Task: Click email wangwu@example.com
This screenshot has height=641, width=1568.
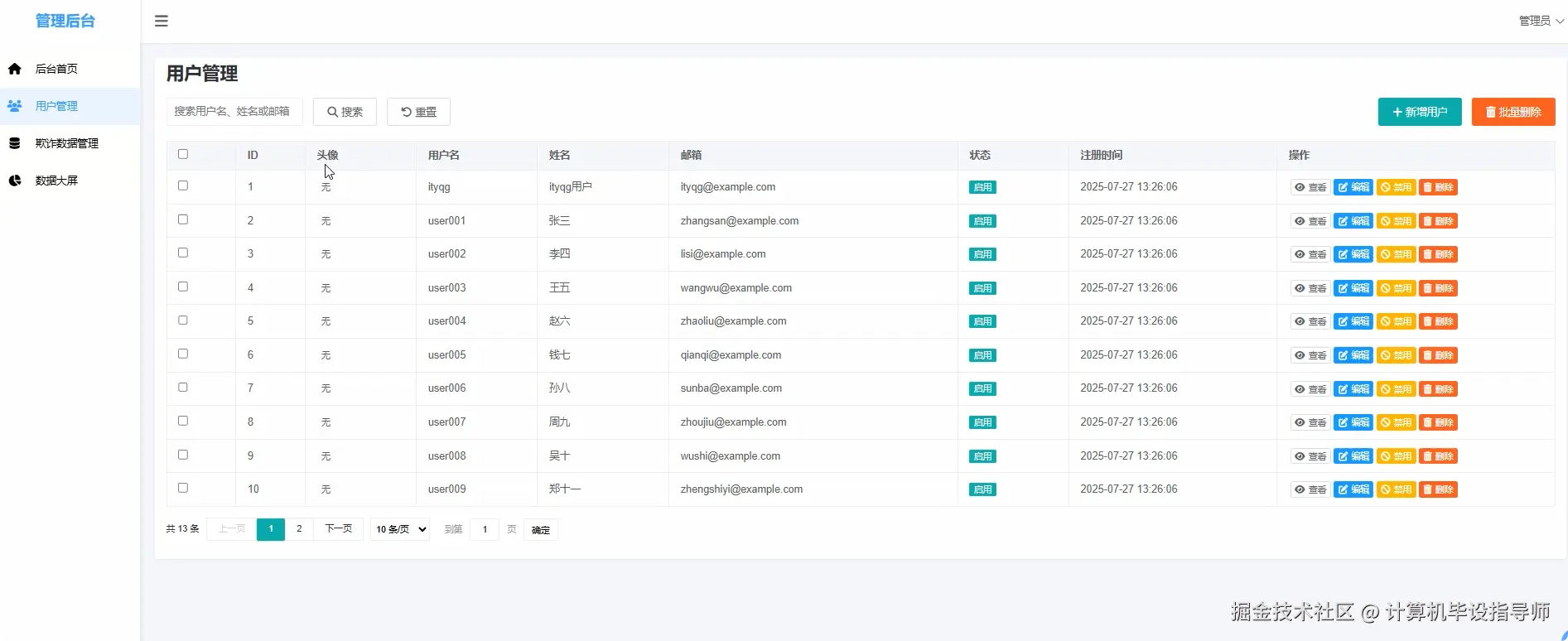Action: pos(736,288)
